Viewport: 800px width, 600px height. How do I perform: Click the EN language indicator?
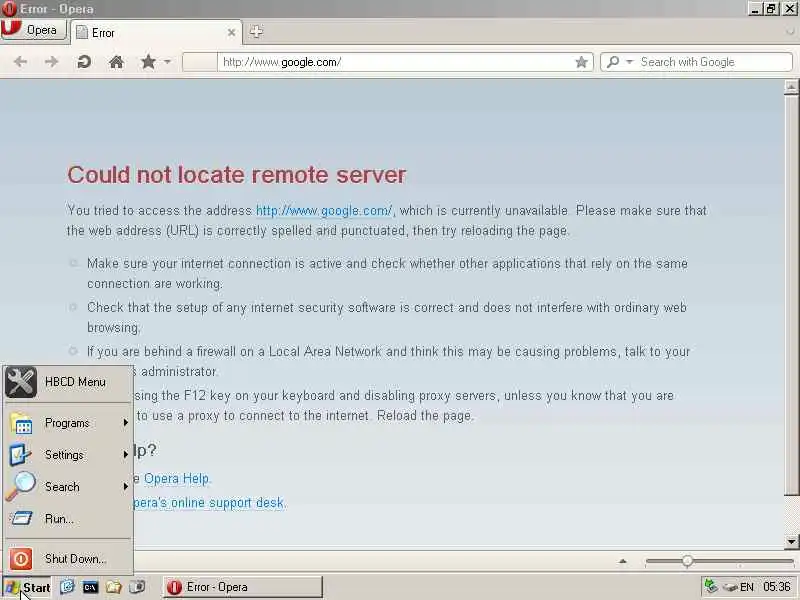747,587
